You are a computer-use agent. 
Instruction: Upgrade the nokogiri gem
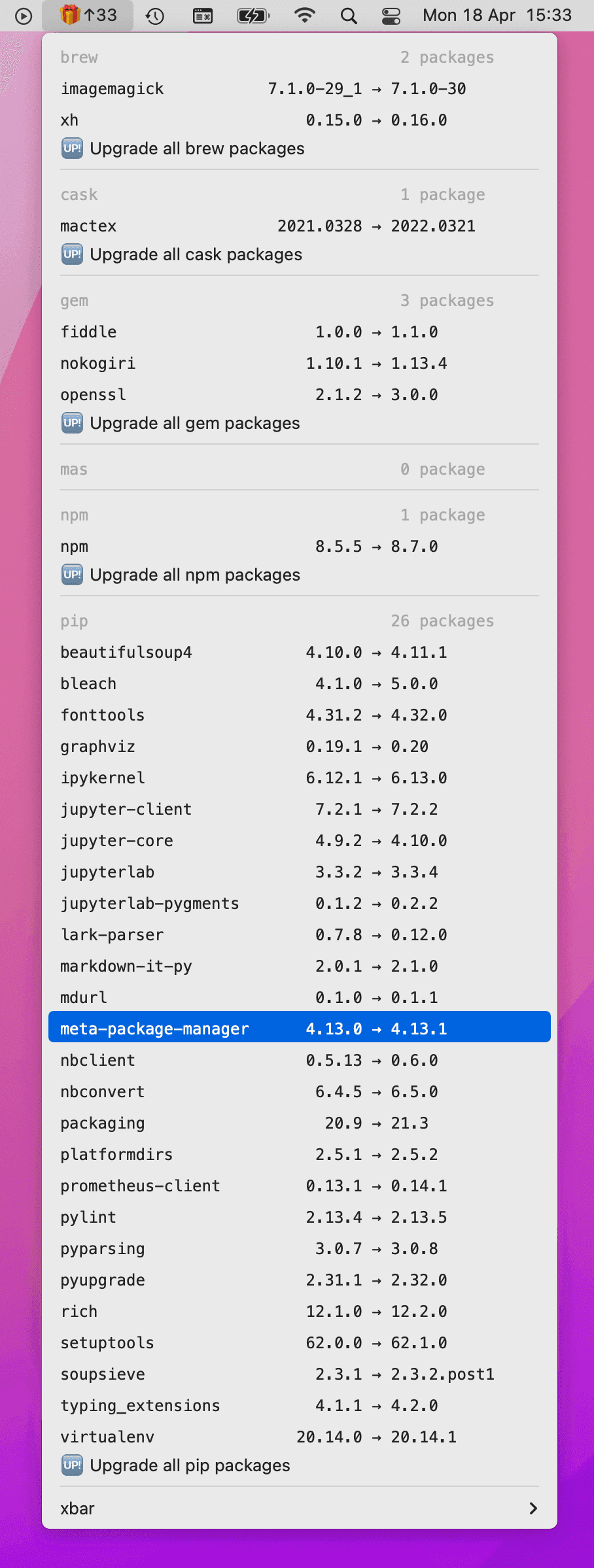pyautogui.click(x=300, y=364)
